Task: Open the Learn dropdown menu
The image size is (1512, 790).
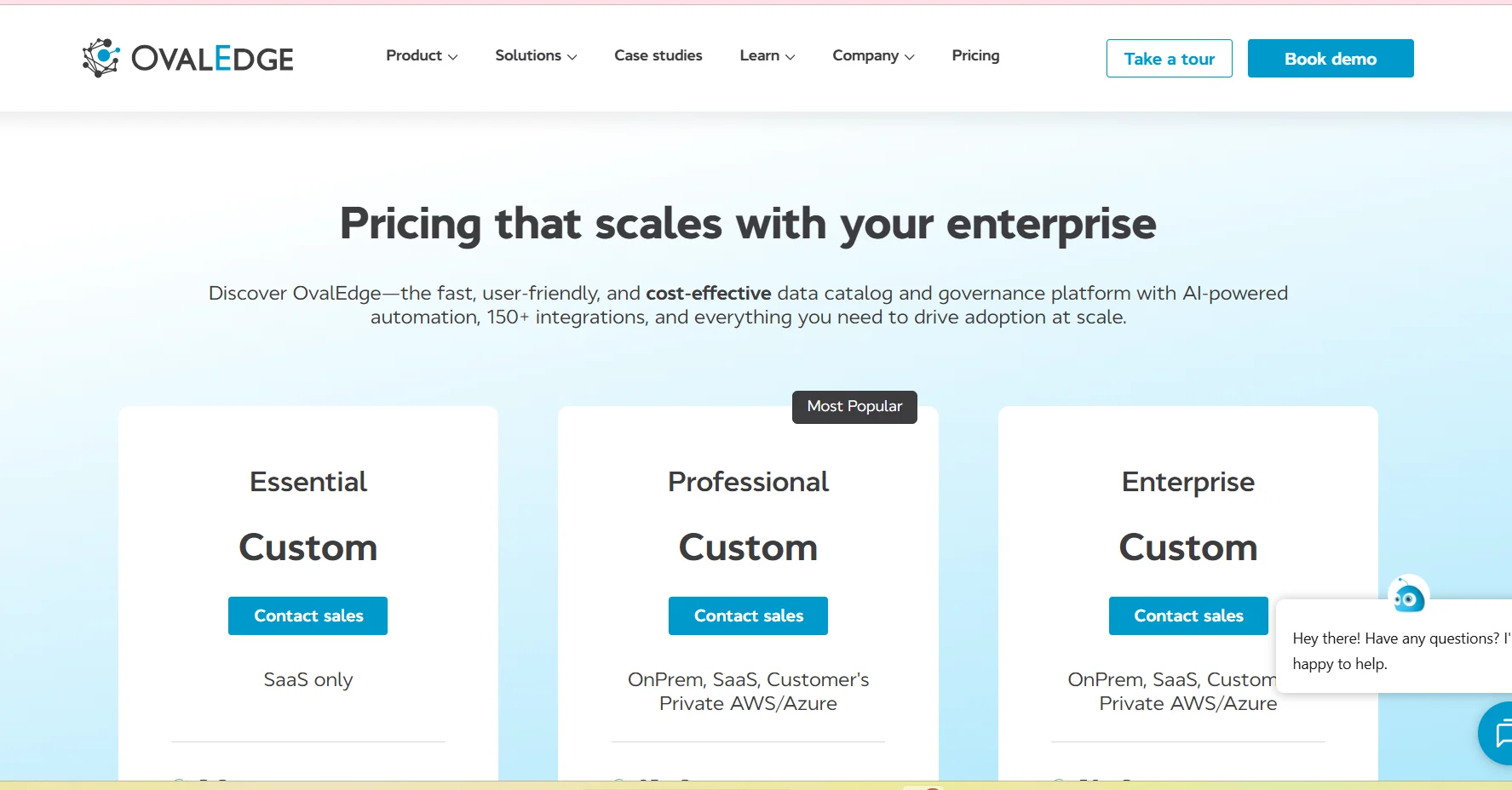Action: 767,56
